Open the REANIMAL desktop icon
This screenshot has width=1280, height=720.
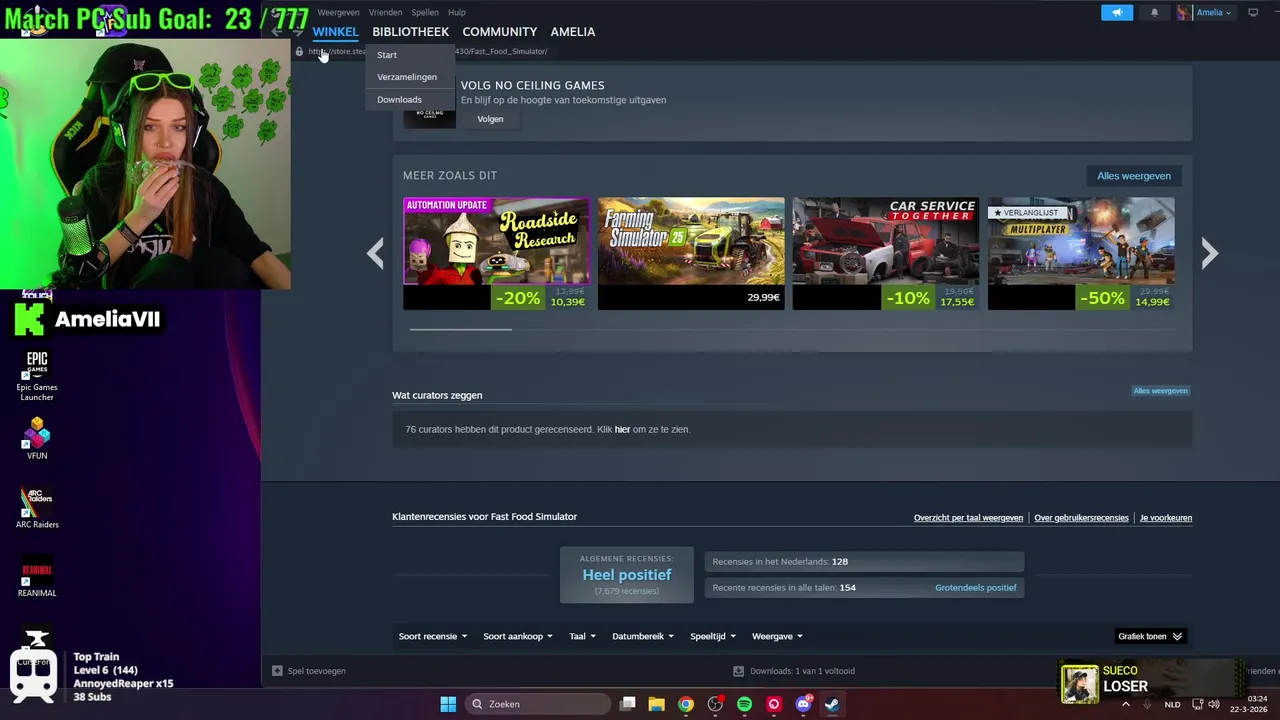point(37,577)
